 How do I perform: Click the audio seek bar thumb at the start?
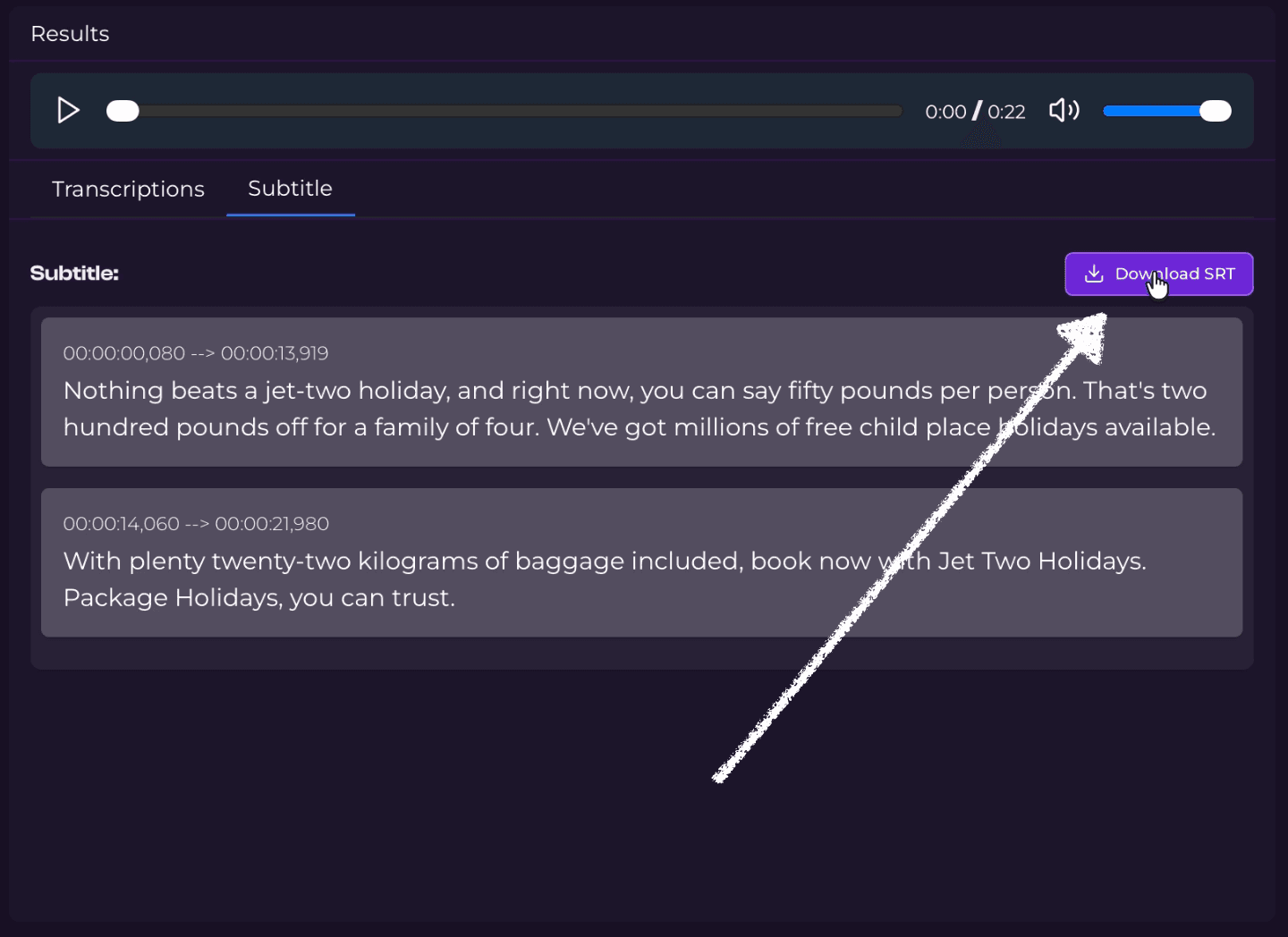pos(123,111)
